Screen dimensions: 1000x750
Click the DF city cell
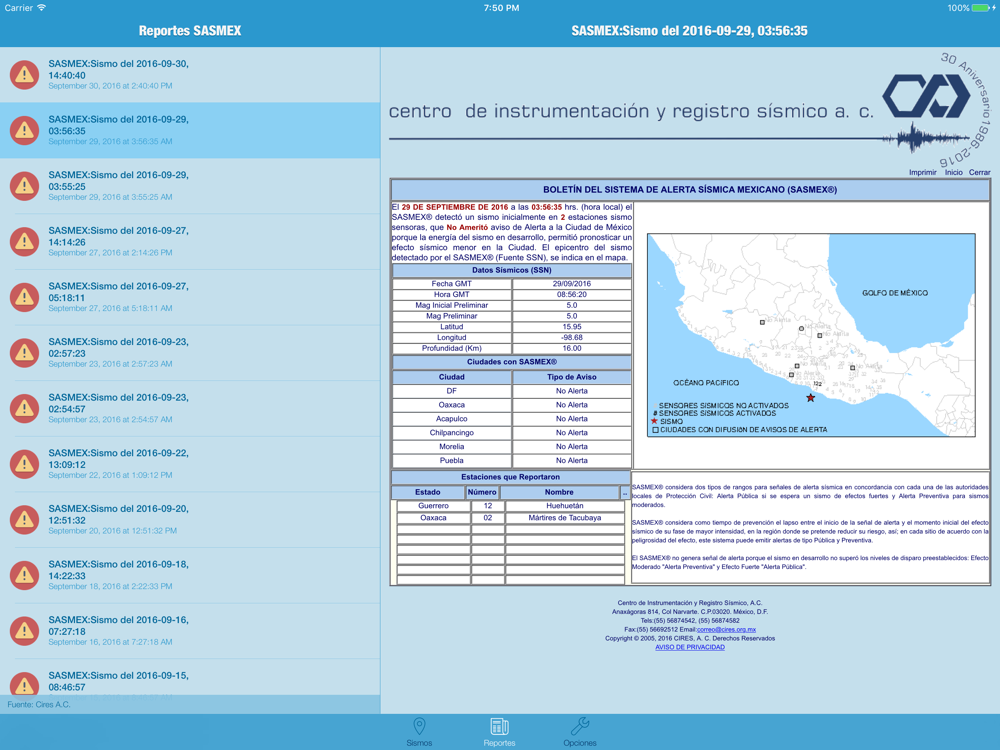click(452, 391)
